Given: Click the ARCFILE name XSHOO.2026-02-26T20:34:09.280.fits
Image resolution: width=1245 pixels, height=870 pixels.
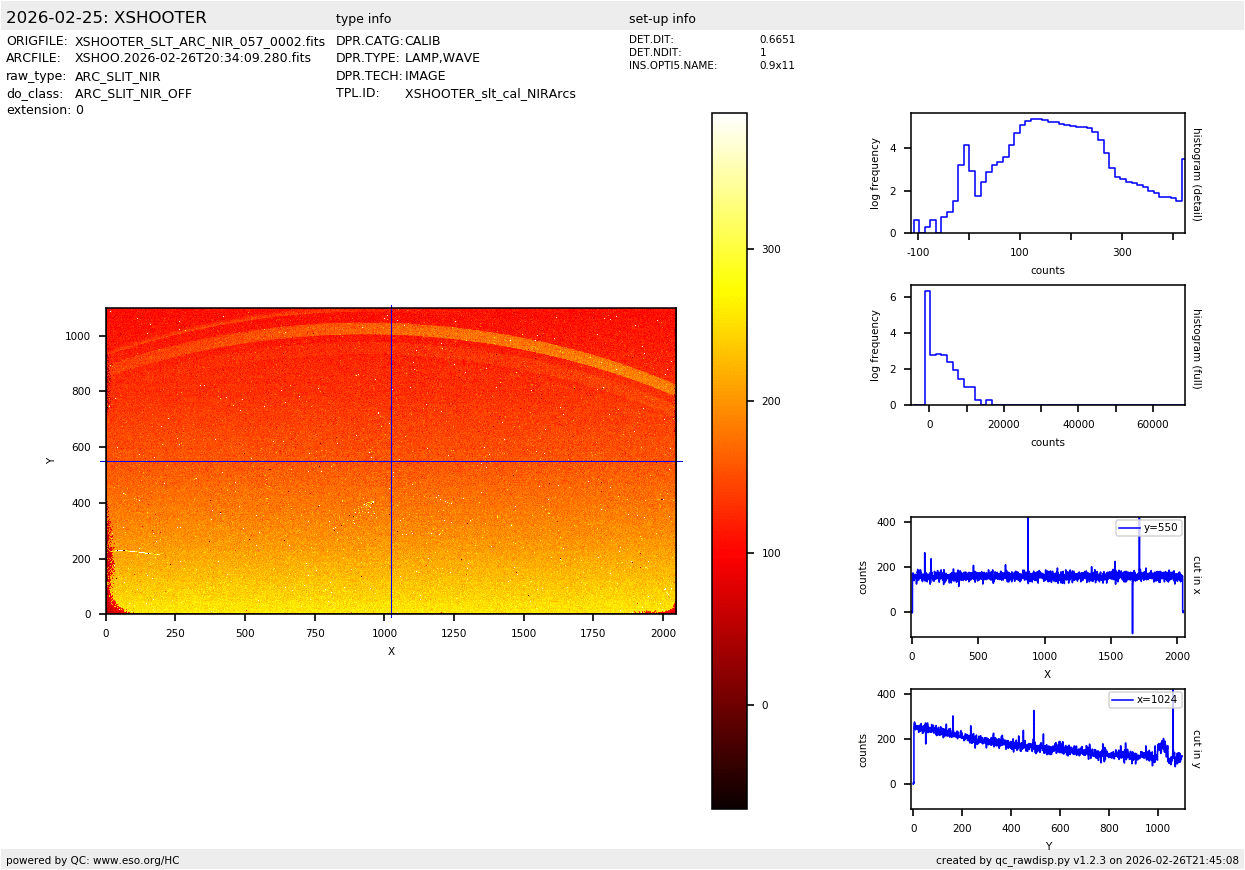Looking at the screenshot, I should tap(192, 59).
